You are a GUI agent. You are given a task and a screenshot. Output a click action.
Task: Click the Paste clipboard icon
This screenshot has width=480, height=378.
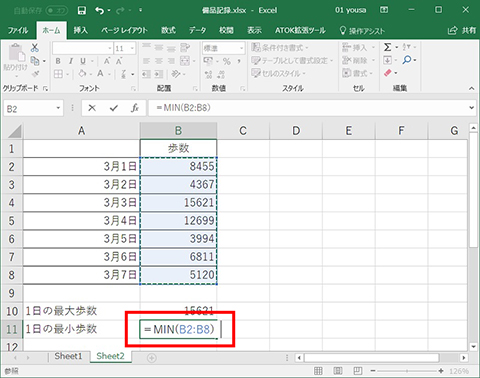pos(16,53)
